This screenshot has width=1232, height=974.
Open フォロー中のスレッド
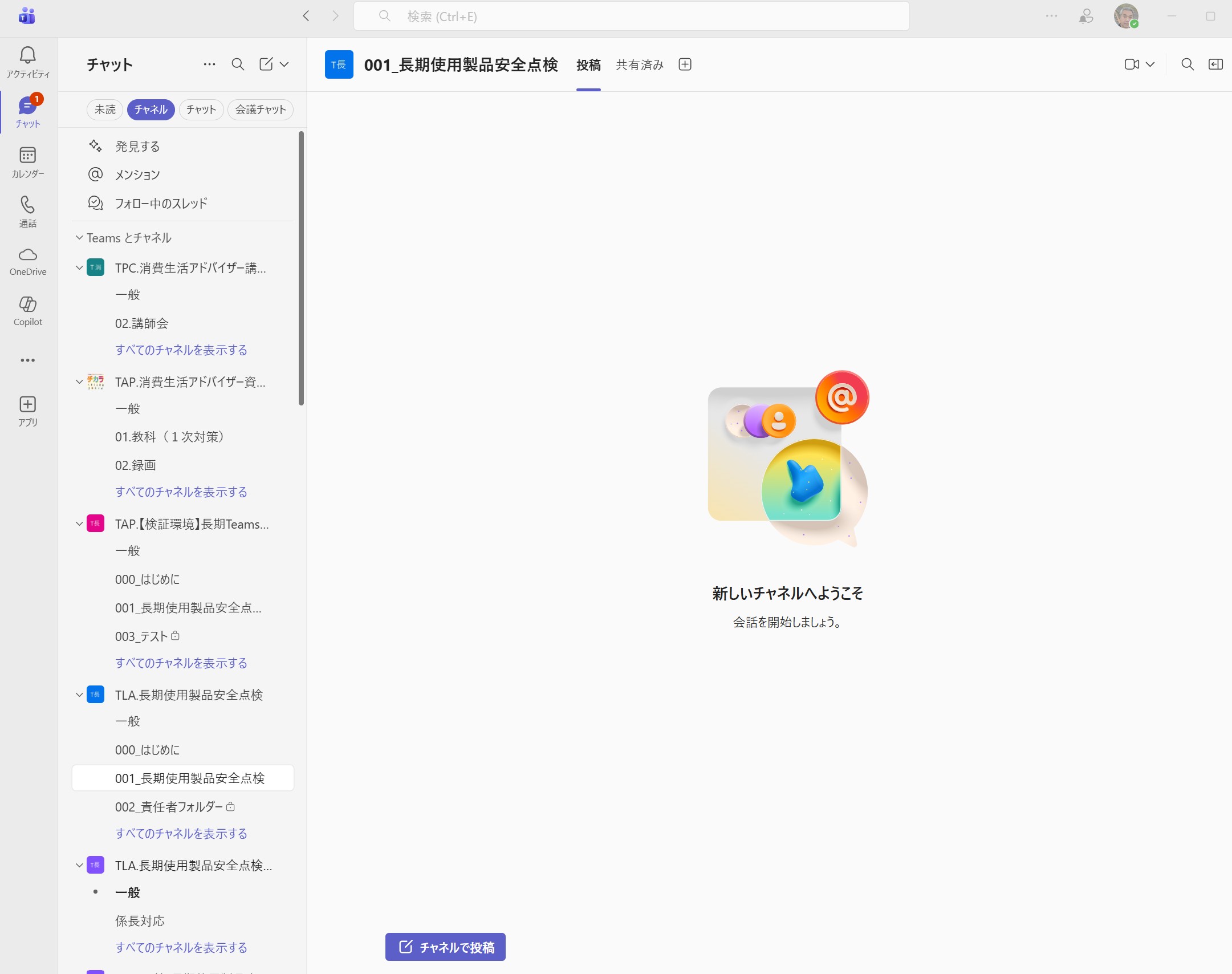182,203
